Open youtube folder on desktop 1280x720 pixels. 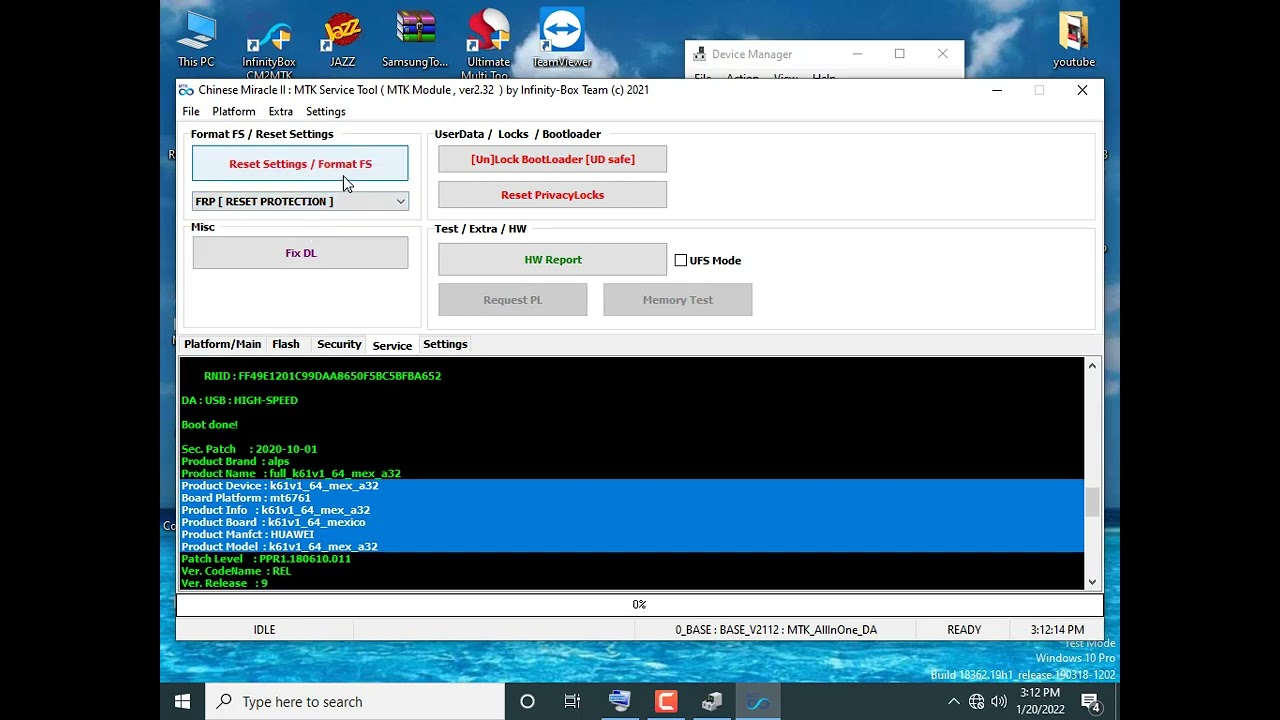[x=1074, y=38]
